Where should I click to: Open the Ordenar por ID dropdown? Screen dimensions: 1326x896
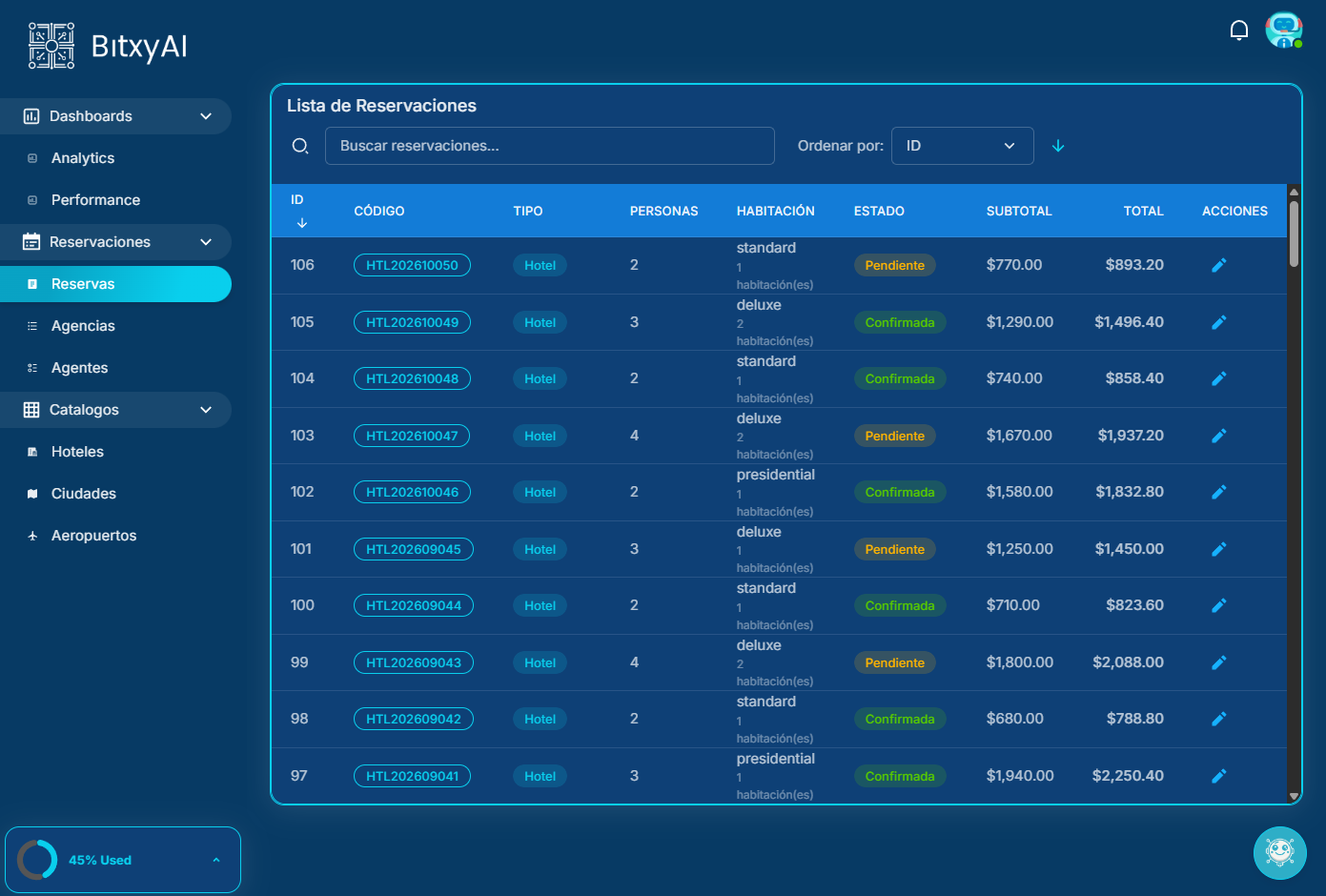(962, 146)
